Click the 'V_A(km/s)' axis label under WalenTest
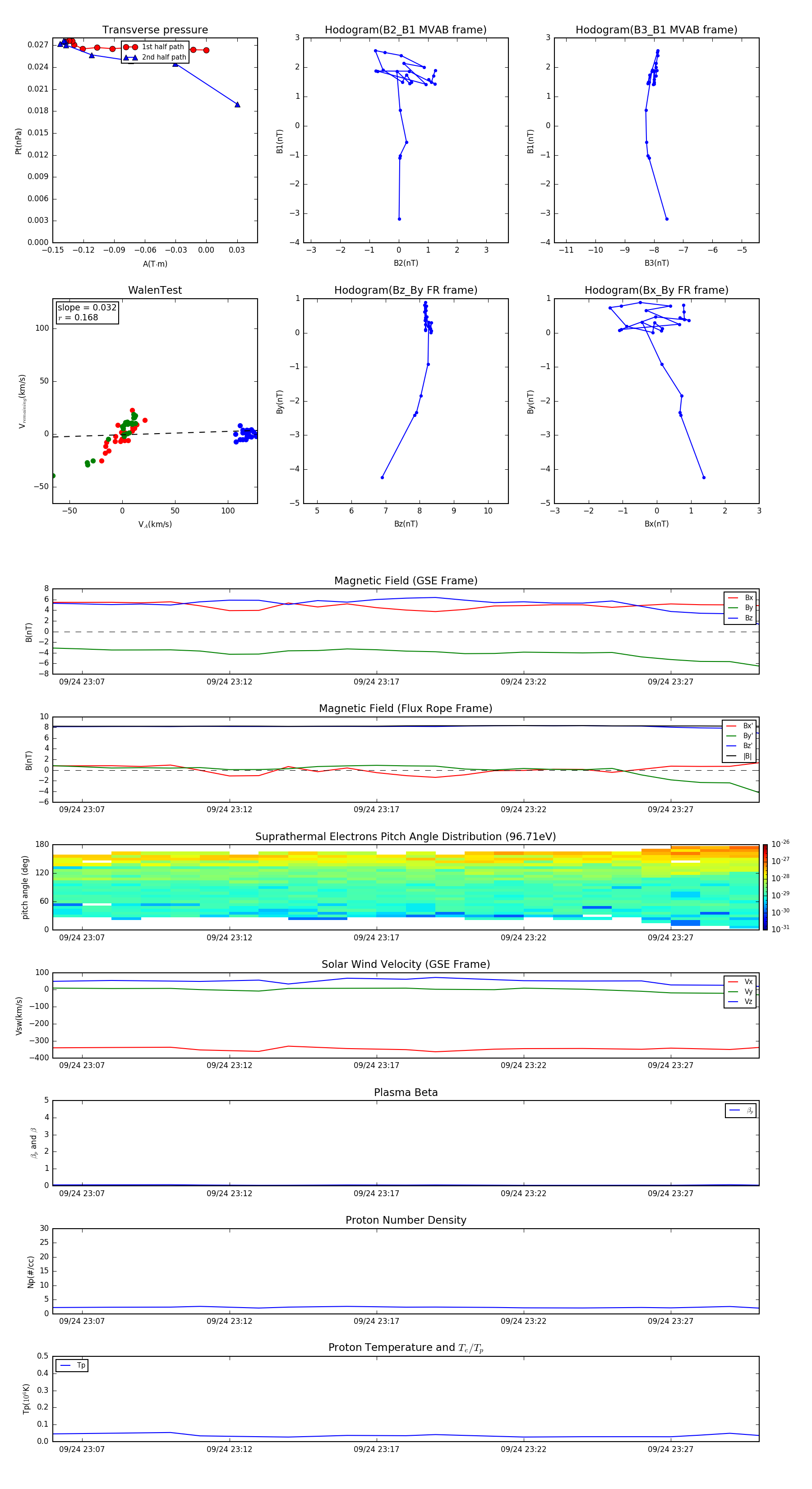Viewport: 812px width, 1489px height. point(155,524)
